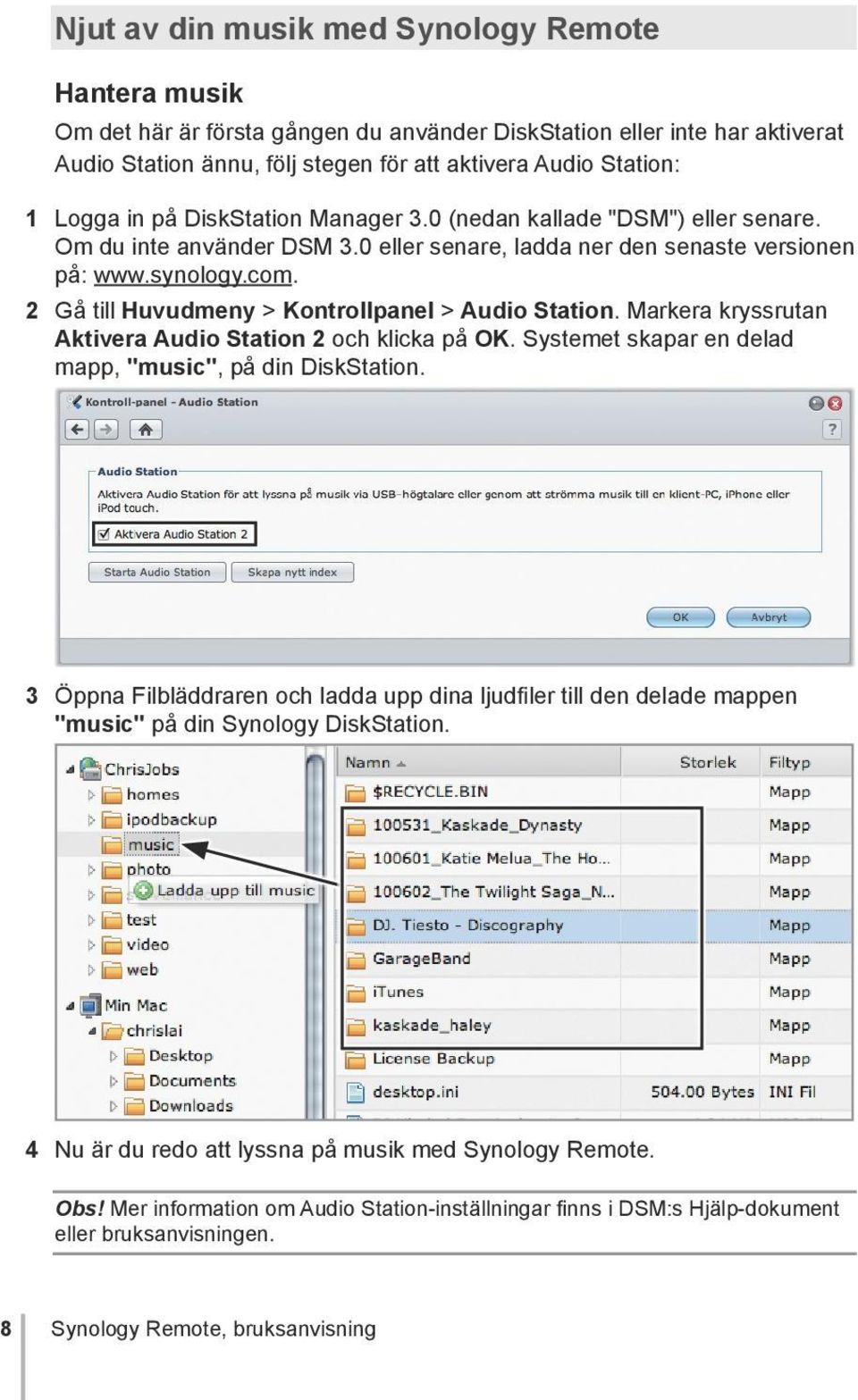Select the video folder in tree
Viewport: 858px width, 1400px height.
tap(135, 944)
